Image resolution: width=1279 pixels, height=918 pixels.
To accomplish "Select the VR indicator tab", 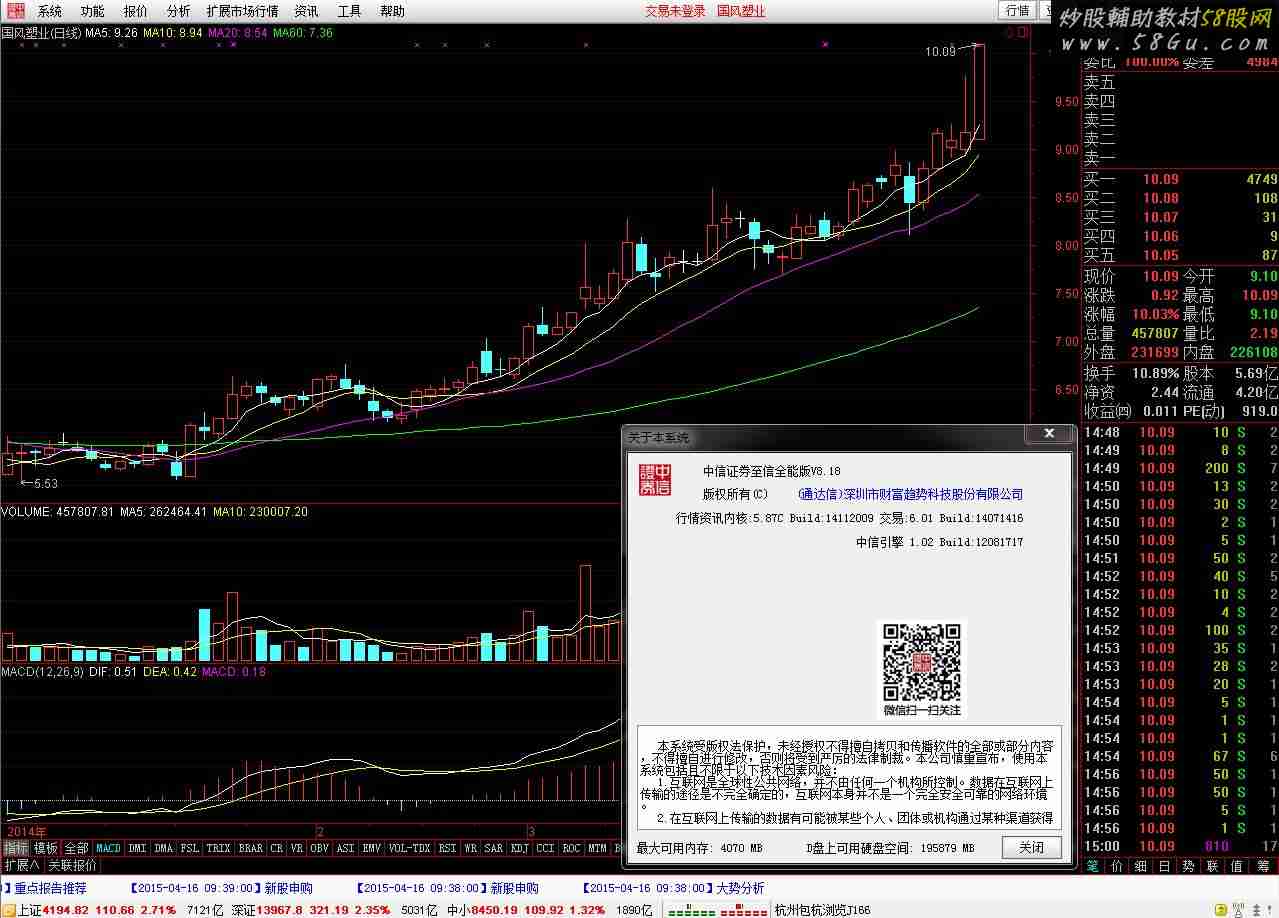I will 297,848.
